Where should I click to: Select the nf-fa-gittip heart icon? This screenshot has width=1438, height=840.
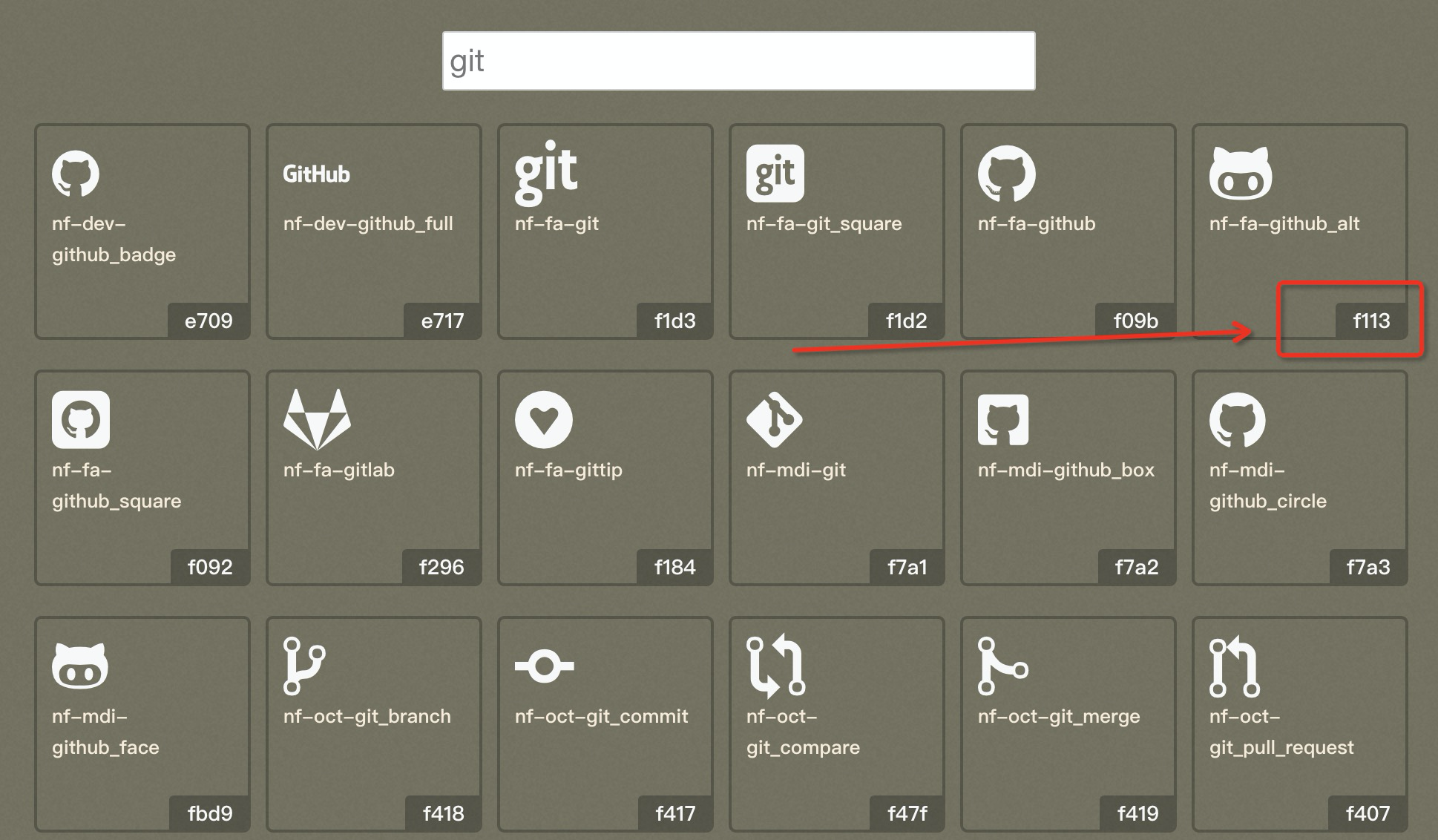point(544,420)
